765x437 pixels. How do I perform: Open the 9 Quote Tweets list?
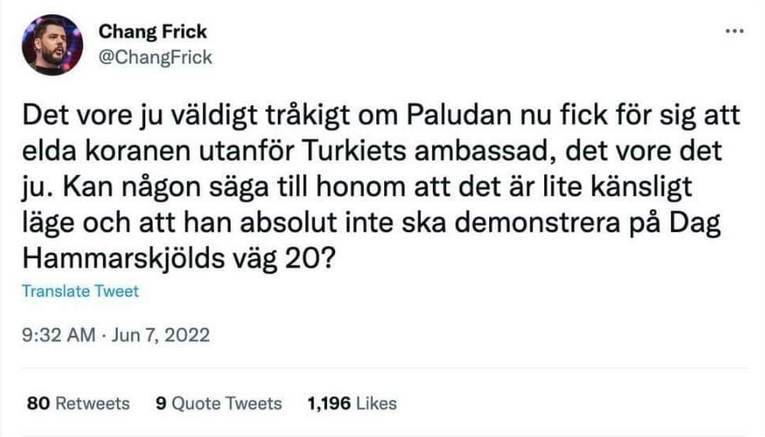click(219, 404)
